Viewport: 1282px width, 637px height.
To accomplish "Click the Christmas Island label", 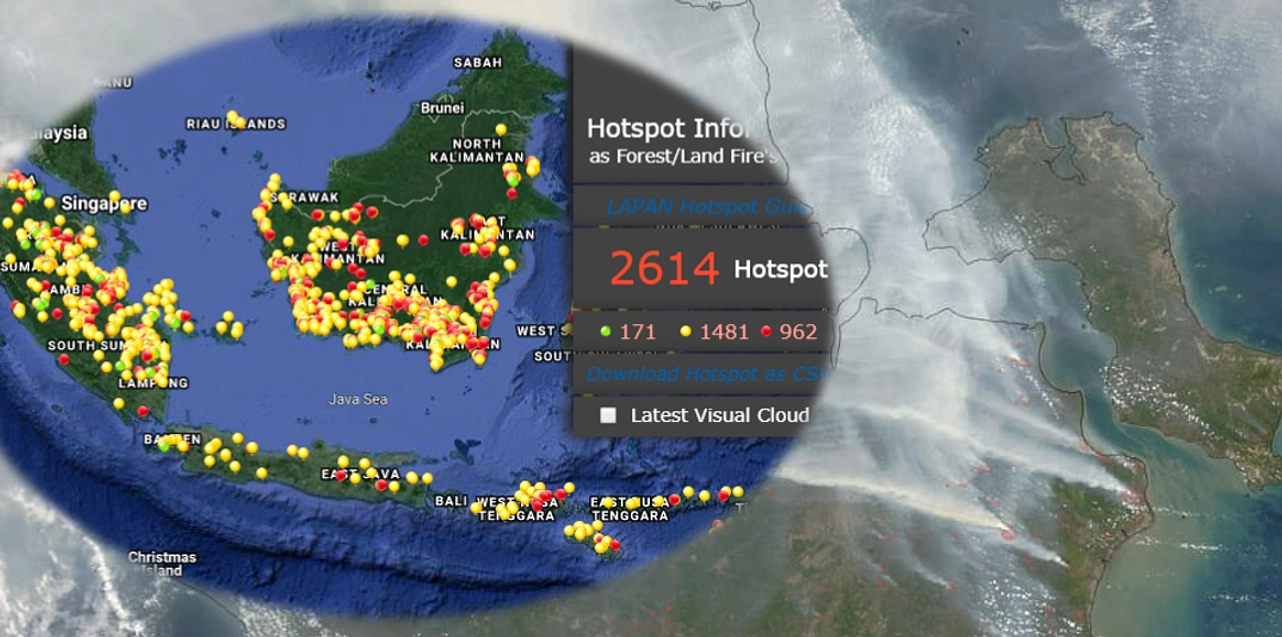I will 162,564.
